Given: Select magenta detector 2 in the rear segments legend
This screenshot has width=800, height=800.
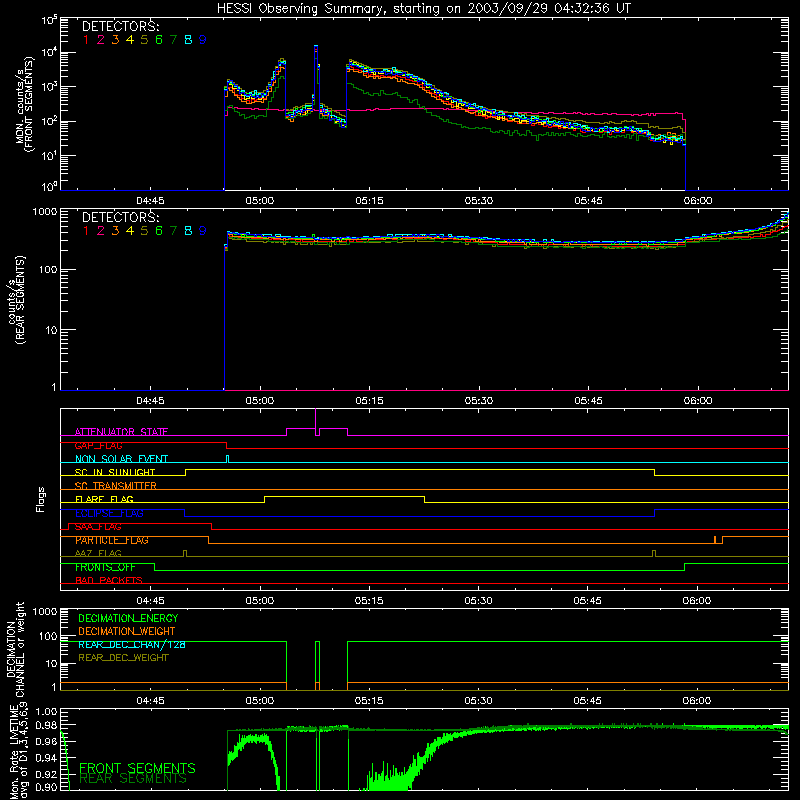Looking at the screenshot, I should click(x=101, y=231).
